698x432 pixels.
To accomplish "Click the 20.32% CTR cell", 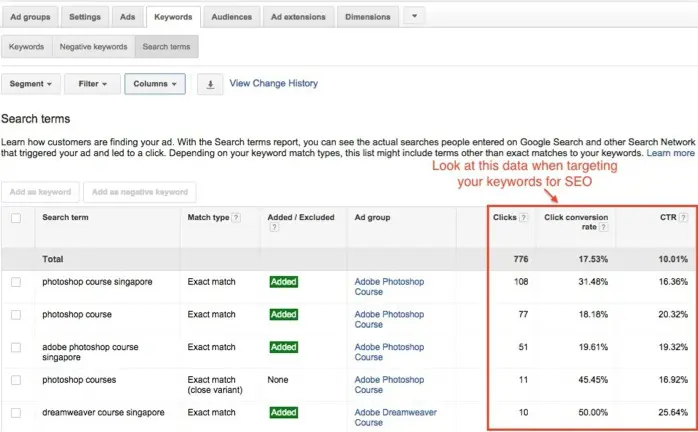I will [673, 314].
